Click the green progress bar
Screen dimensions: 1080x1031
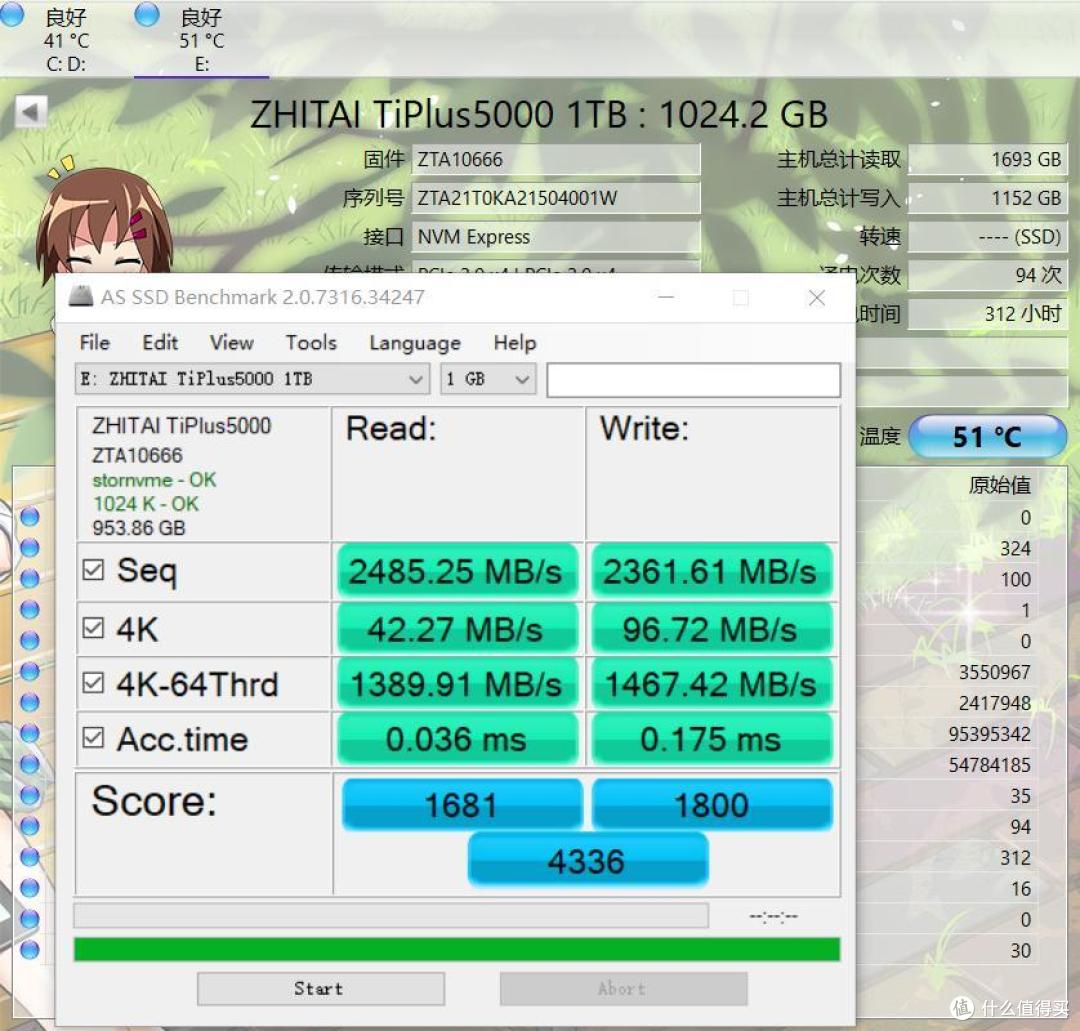click(456, 948)
